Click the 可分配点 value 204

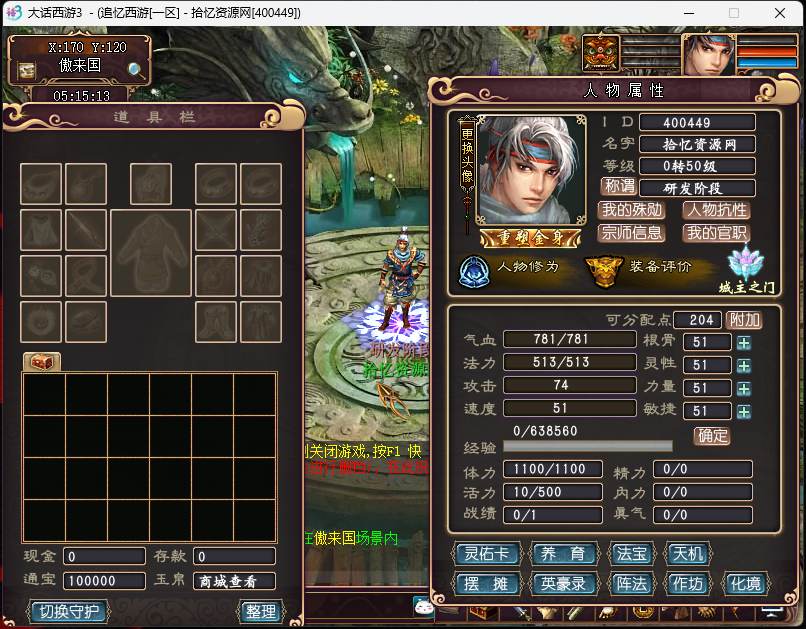[x=698, y=320]
